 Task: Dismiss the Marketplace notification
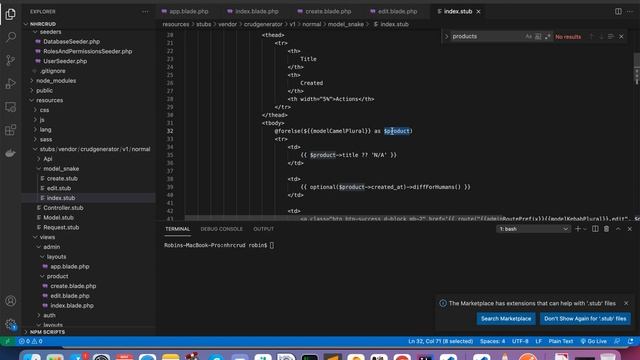[x=626, y=303]
